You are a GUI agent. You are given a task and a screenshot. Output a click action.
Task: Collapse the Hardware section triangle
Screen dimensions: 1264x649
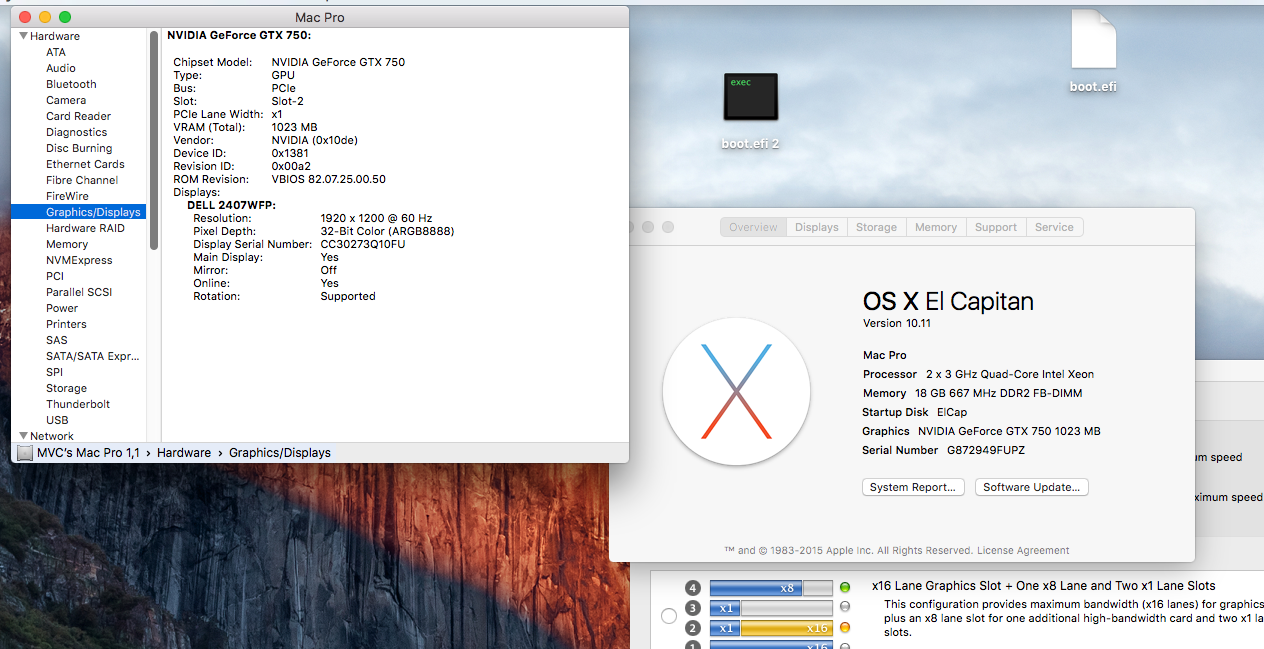[x=23, y=36]
